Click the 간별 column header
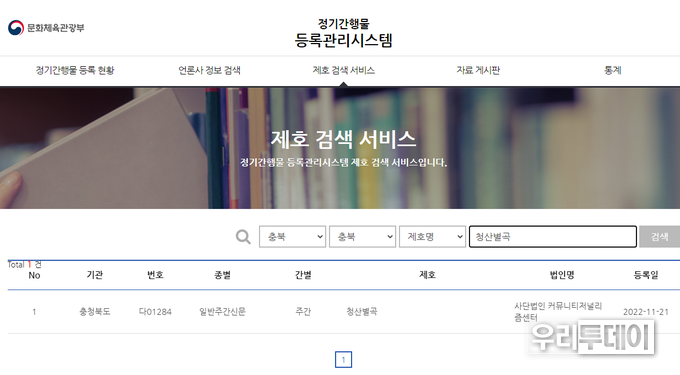Screen dimensions: 680x375 [303, 275]
